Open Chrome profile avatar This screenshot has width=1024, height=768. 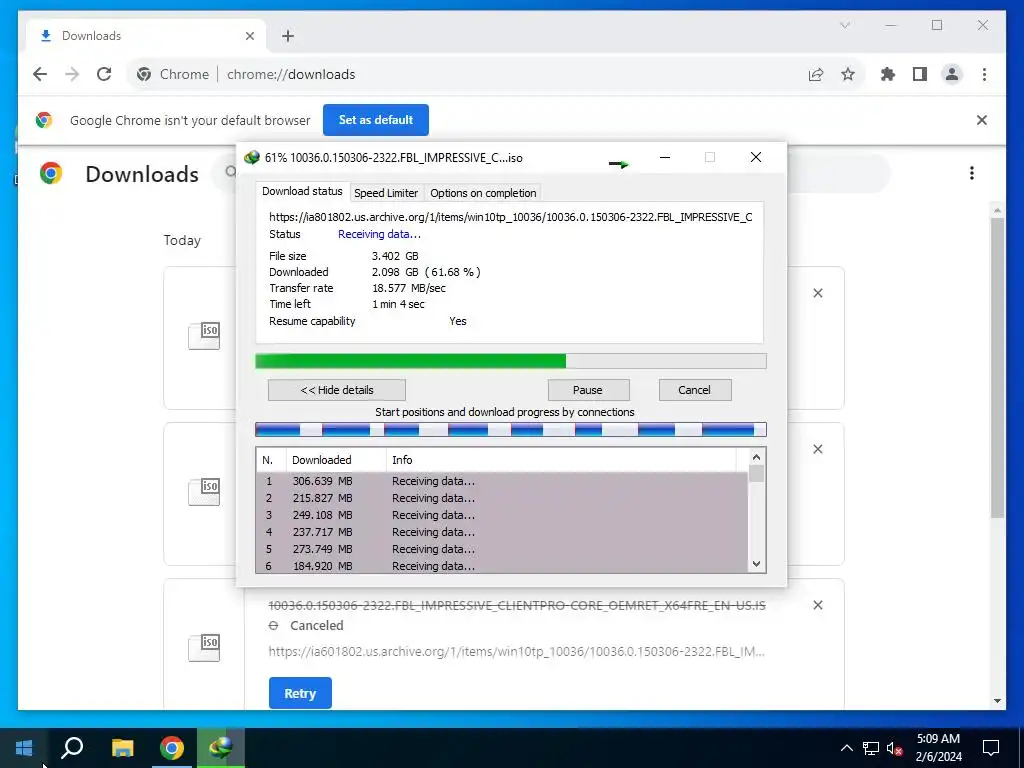(952, 74)
